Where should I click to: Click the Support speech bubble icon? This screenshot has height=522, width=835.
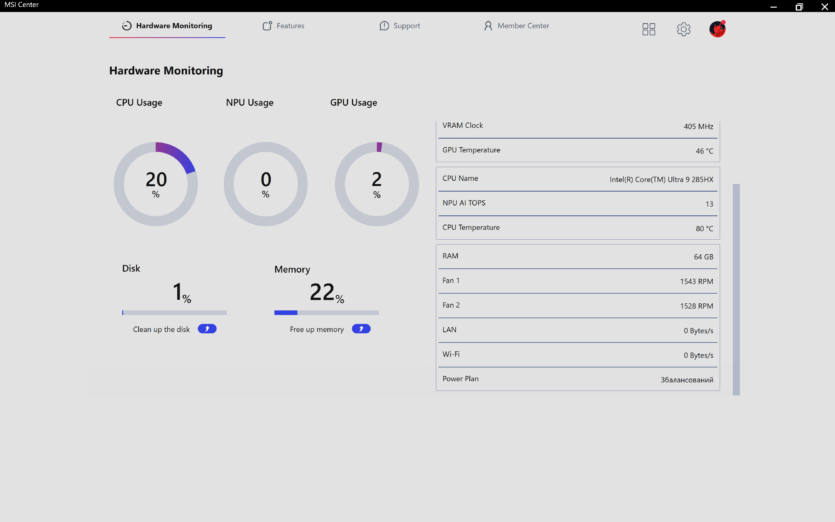(x=384, y=26)
